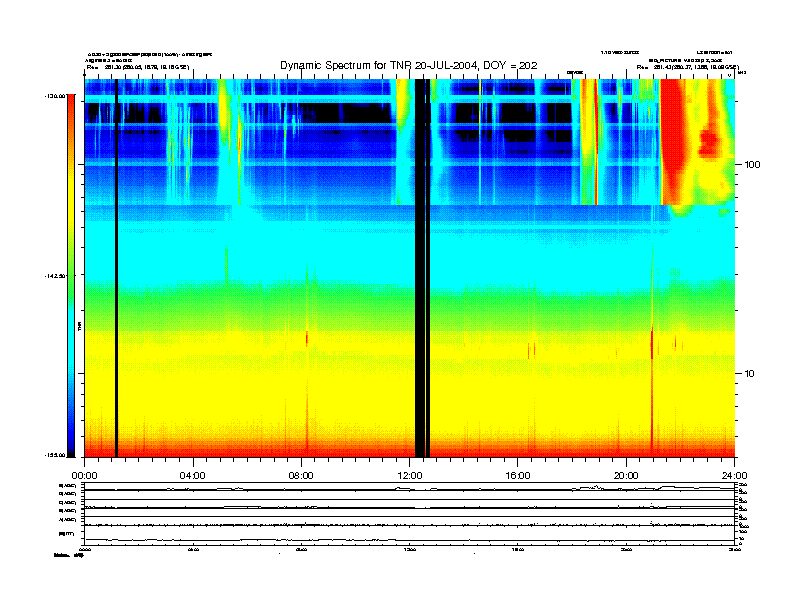
Task: Click the bottom-most trace in the lower panel
Action: tap(409, 540)
